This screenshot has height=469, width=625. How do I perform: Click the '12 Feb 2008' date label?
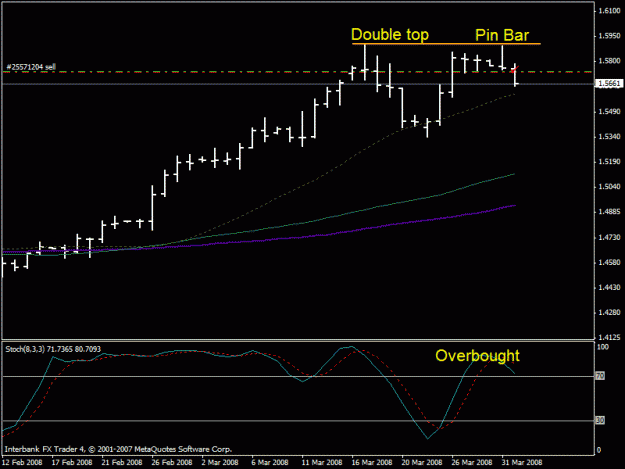[x=22, y=462]
